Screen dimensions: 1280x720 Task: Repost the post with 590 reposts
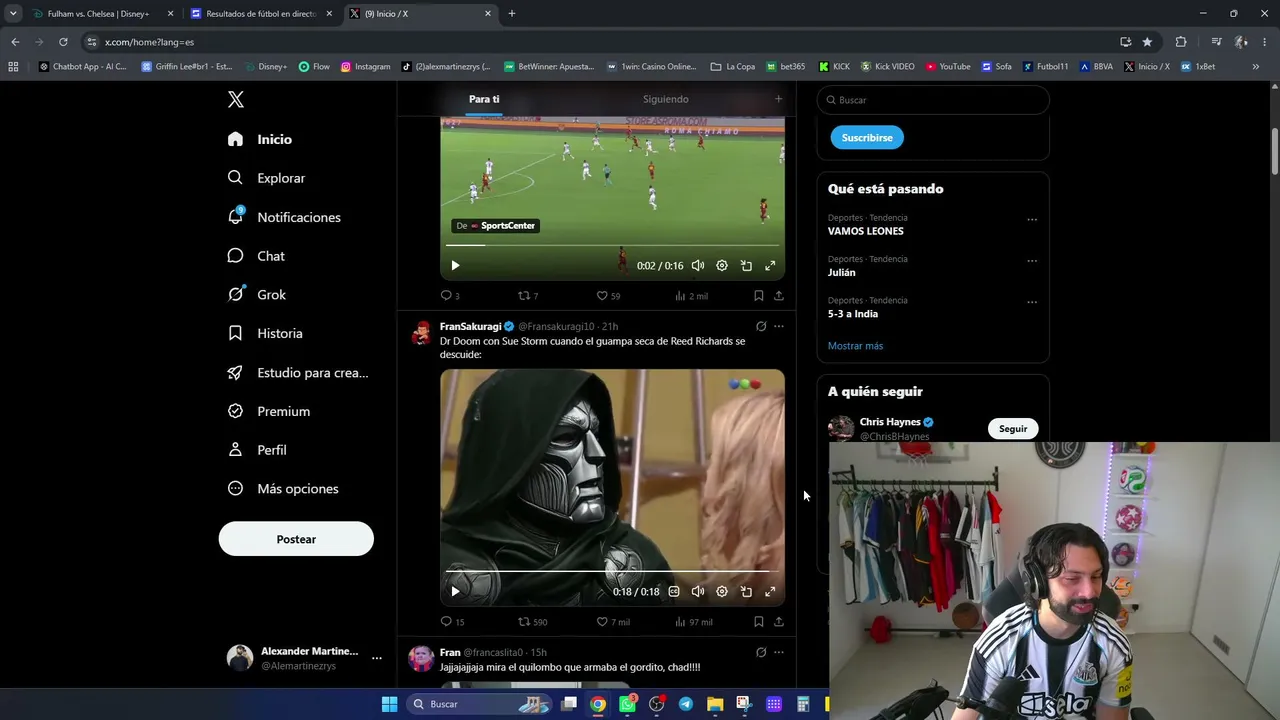point(532,622)
